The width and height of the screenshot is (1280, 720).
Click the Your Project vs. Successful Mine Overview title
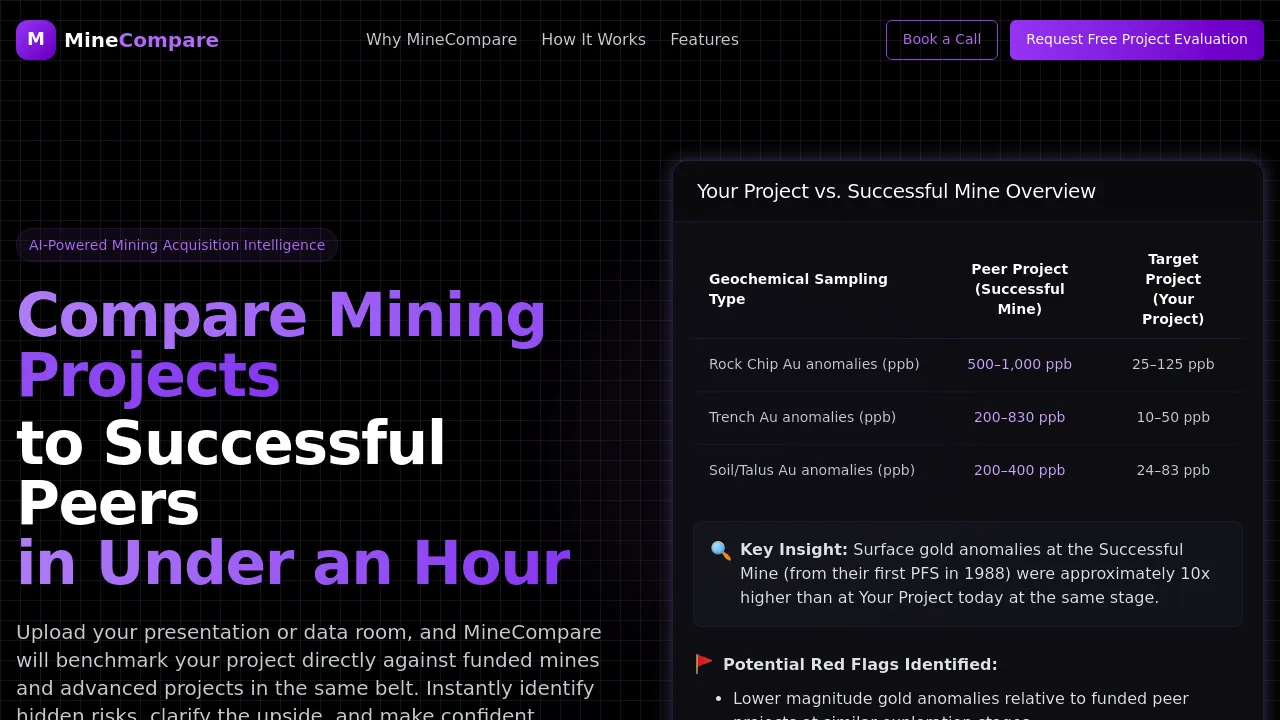[x=896, y=191]
